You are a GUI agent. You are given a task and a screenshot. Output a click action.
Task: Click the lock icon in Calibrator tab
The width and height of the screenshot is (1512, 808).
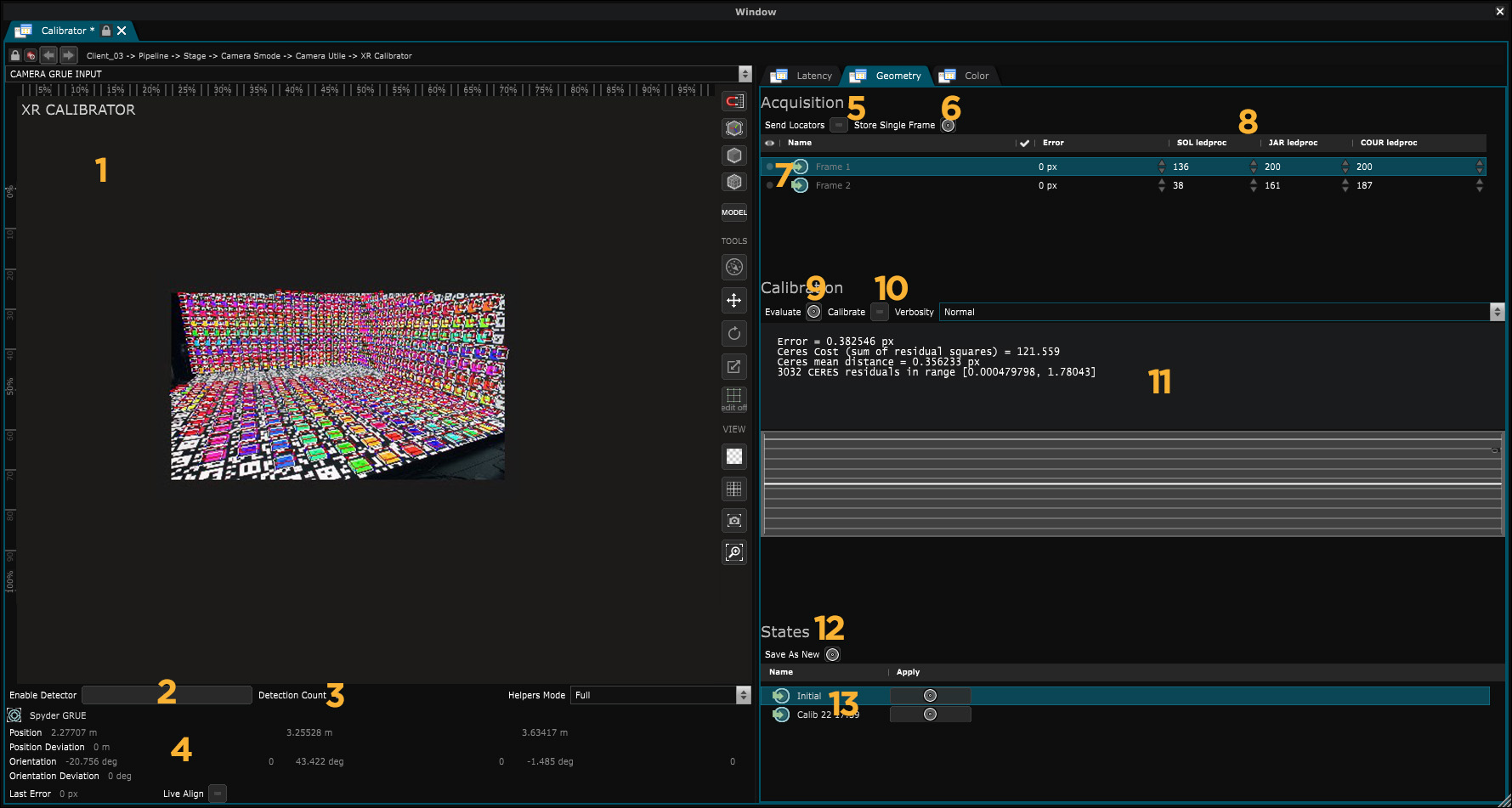[106, 31]
